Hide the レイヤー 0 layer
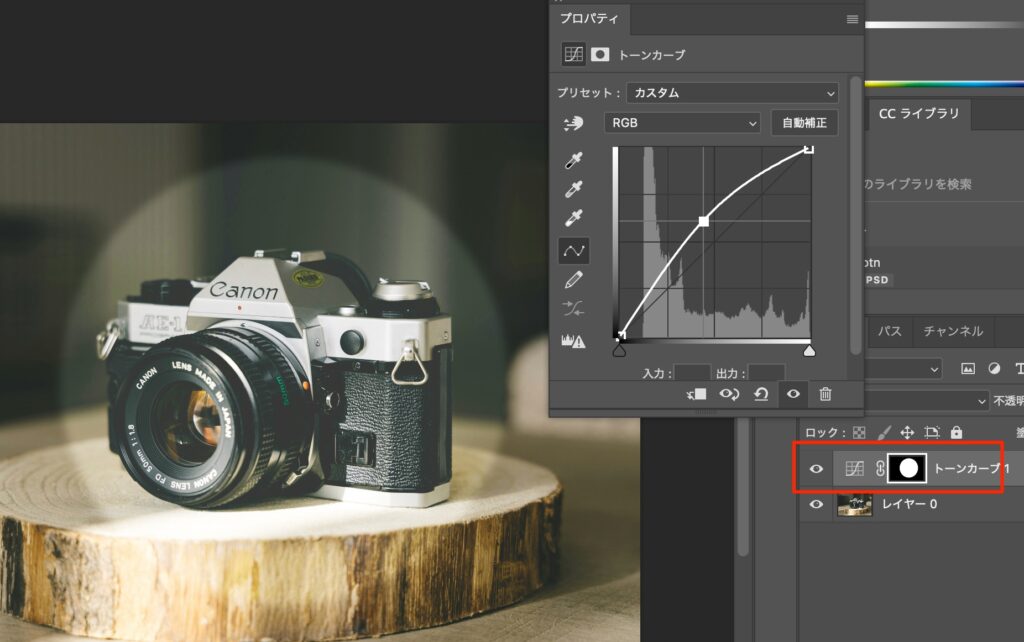 (816, 505)
